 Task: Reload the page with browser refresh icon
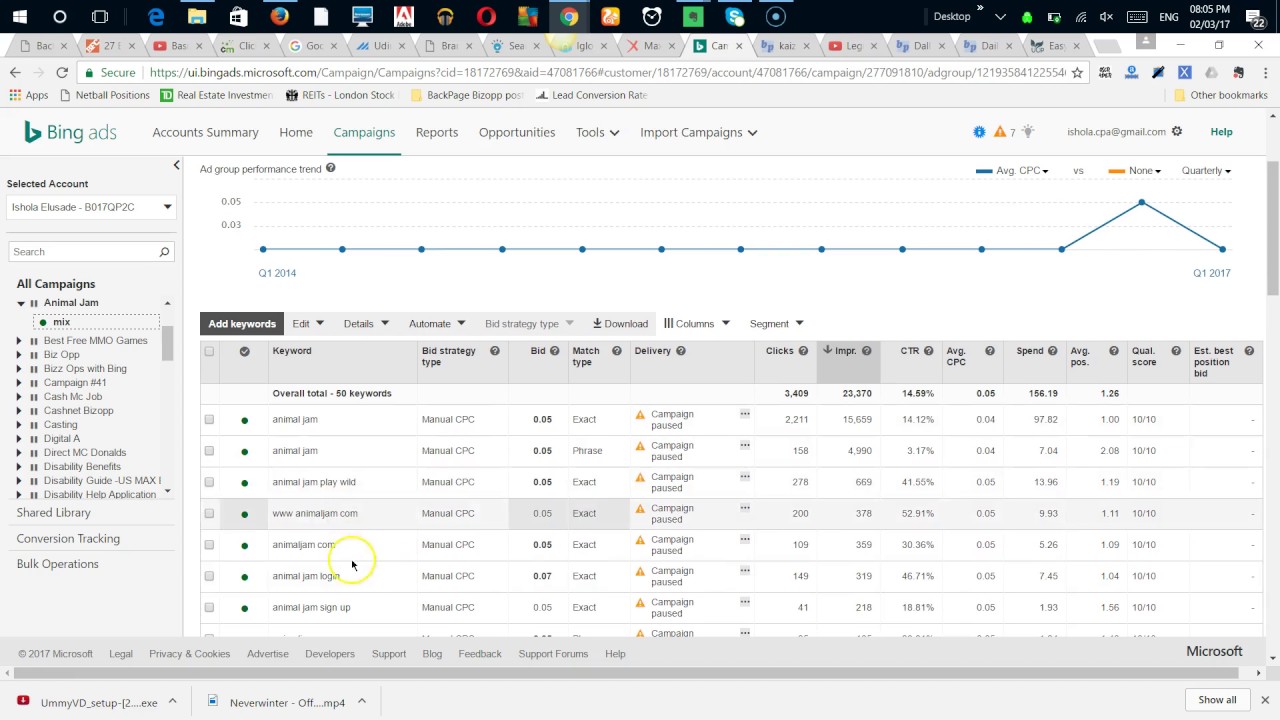tap(62, 72)
